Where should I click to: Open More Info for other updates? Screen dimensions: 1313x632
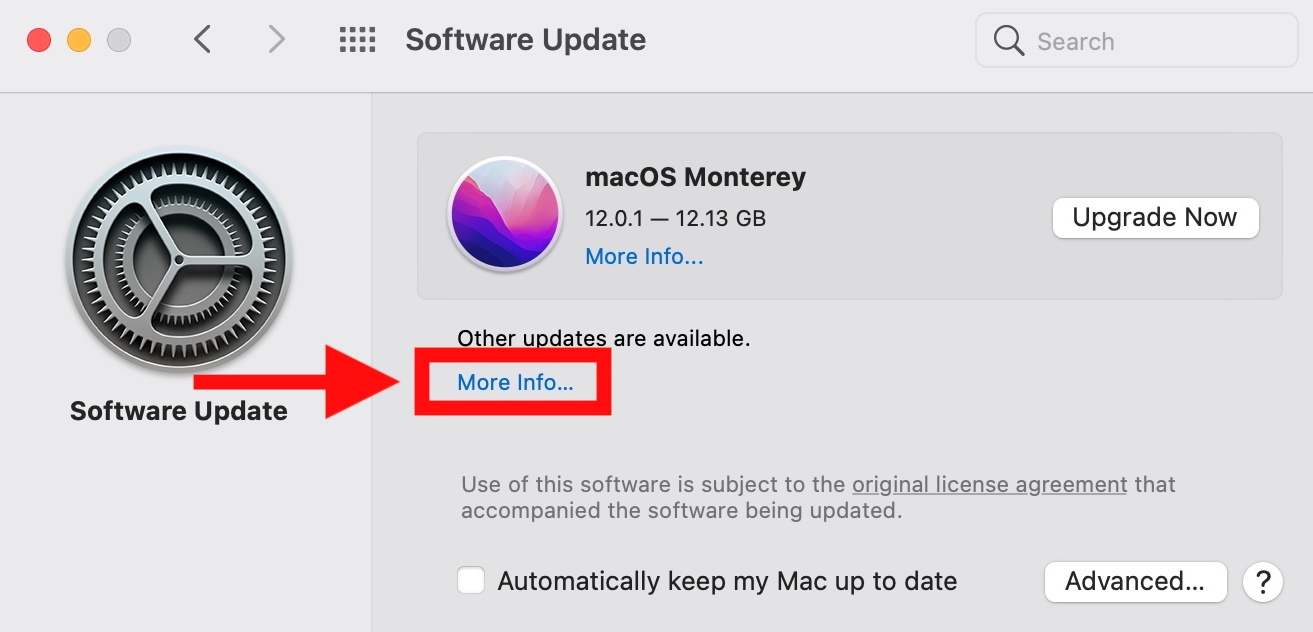515,383
